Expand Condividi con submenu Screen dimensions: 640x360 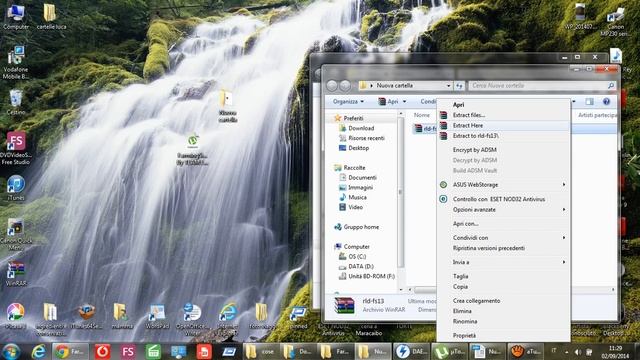click(x=503, y=238)
